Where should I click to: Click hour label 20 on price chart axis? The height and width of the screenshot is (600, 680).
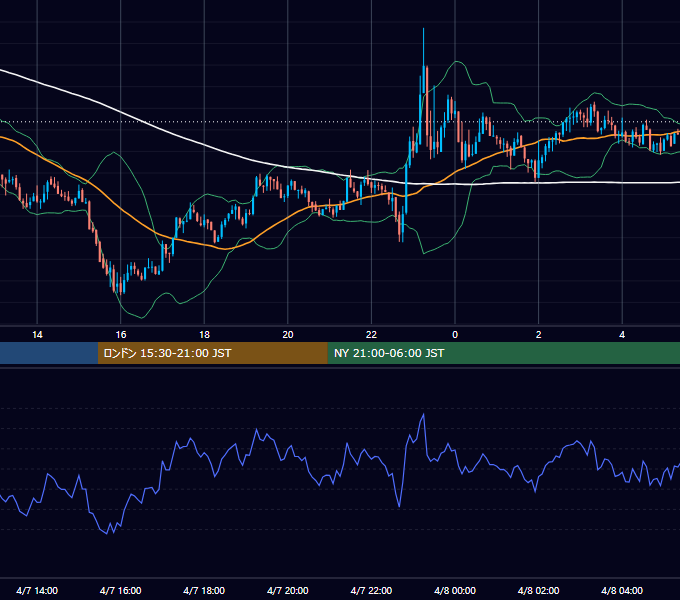click(x=288, y=335)
